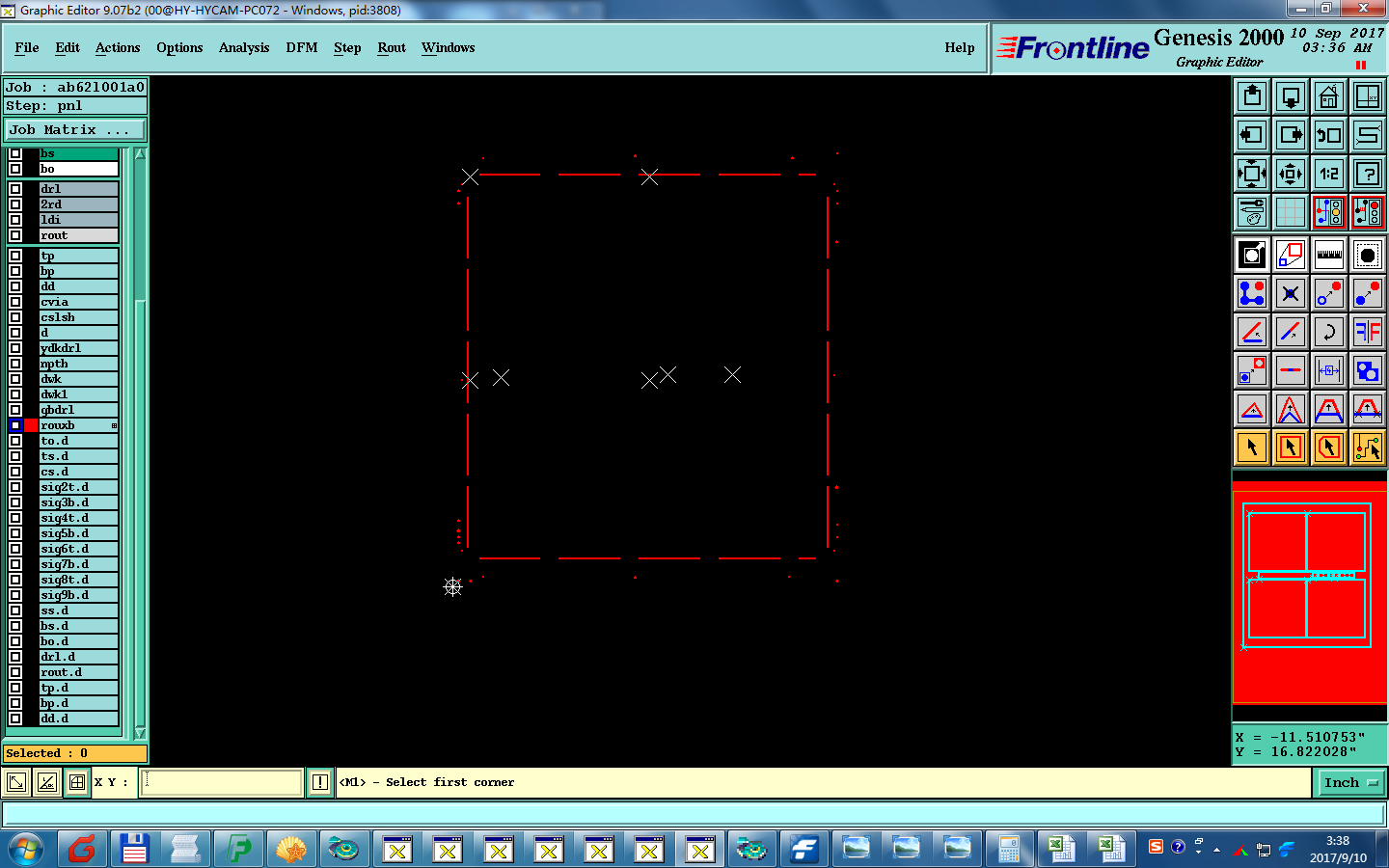1389x868 pixels.
Task: Toggle the checkbox for layer drl
Action: 15,189
